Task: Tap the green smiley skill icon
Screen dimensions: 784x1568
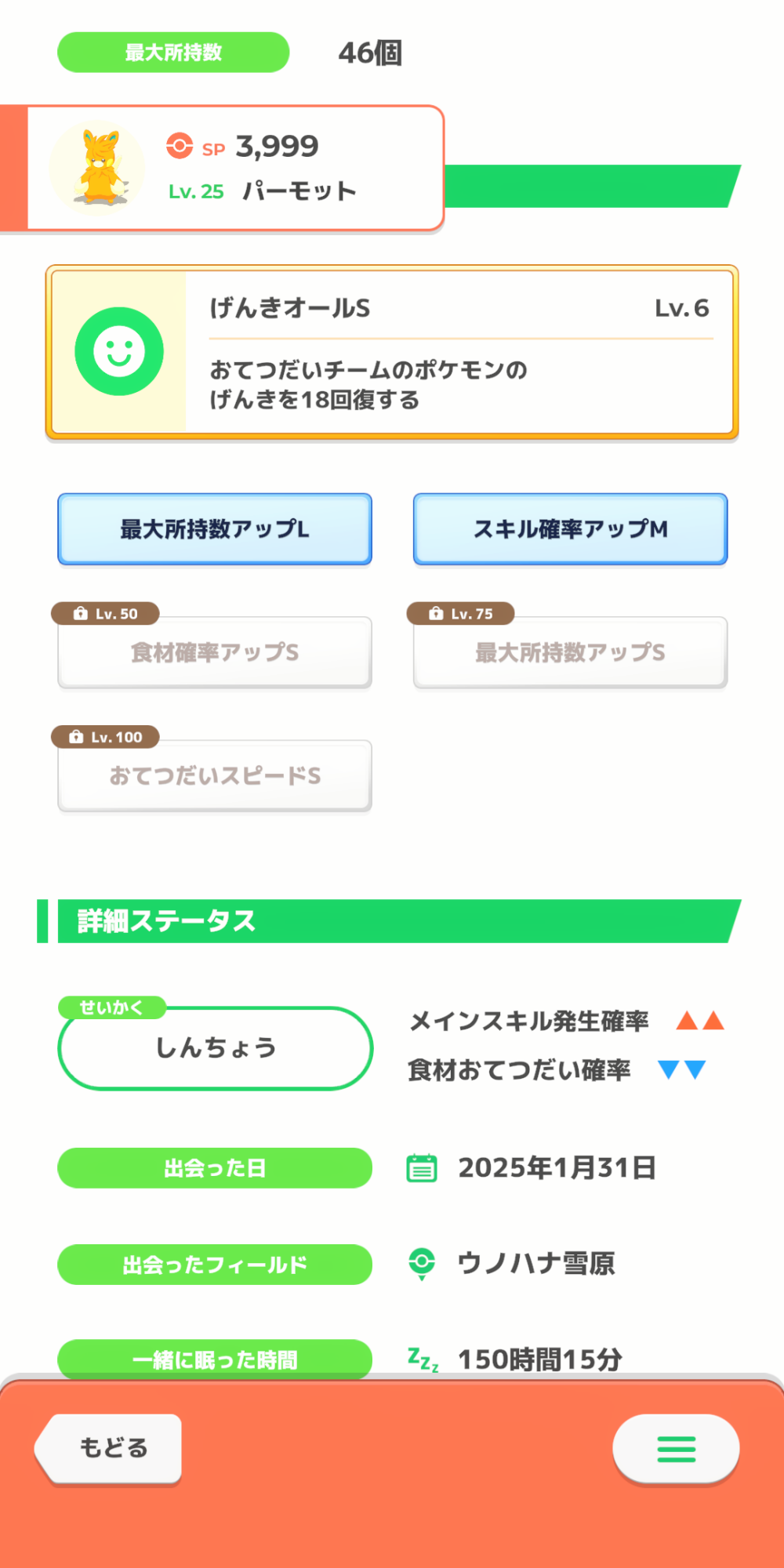Action: point(119,351)
